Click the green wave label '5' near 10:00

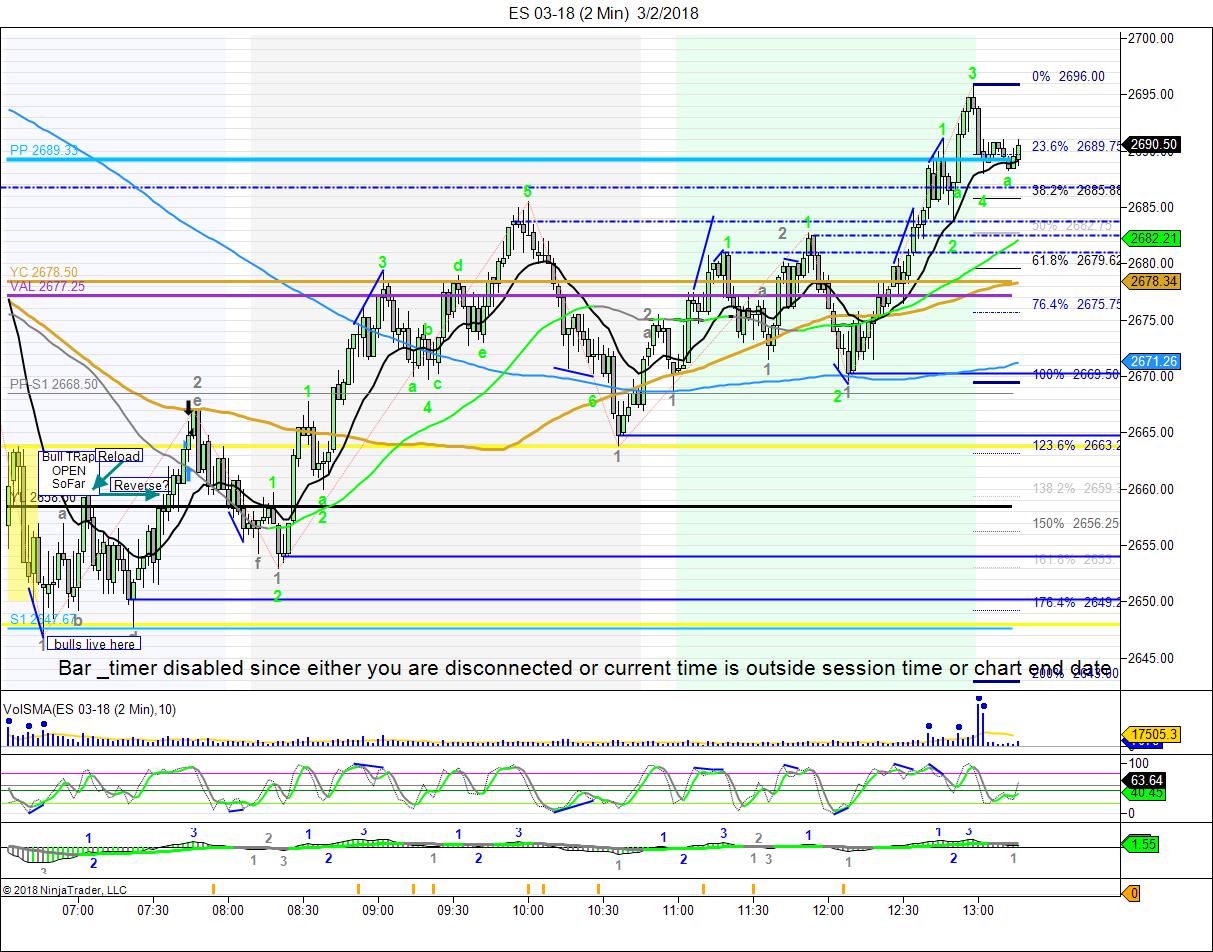tap(527, 190)
